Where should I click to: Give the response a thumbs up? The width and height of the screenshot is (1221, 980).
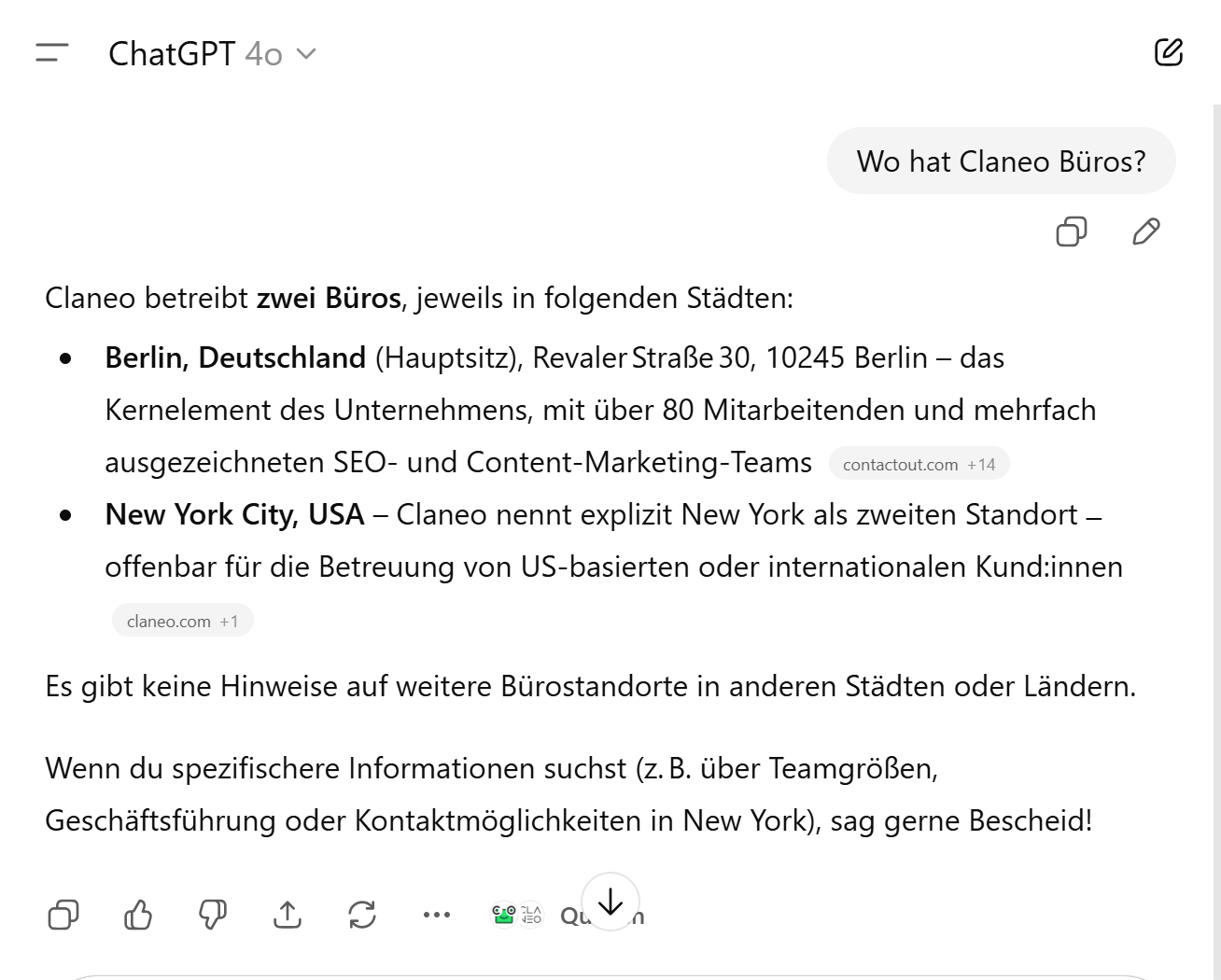pos(138,916)
